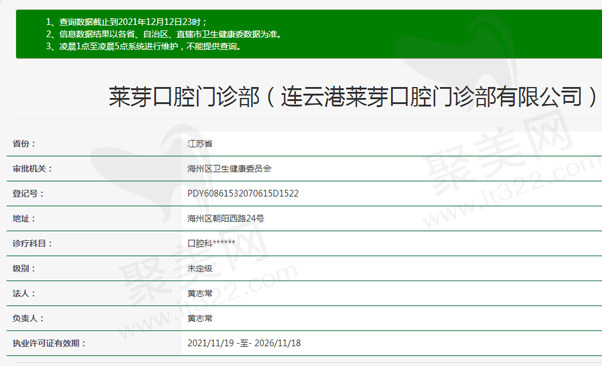Image resolution: width=602 pixels, height=366 pixels.
Task: Click the 诊疗科目 label
Action: [x=32, y=243]
